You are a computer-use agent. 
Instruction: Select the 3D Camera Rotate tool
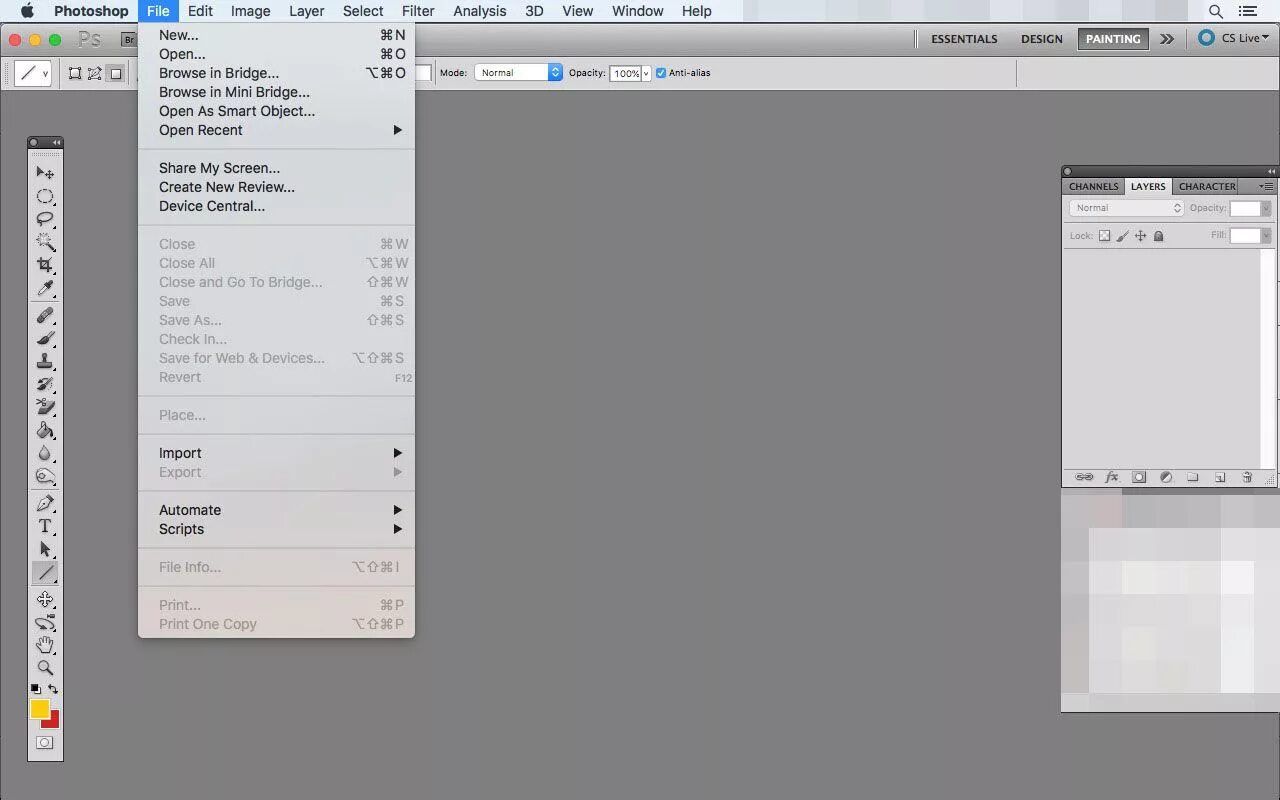(x=45, y=622)
